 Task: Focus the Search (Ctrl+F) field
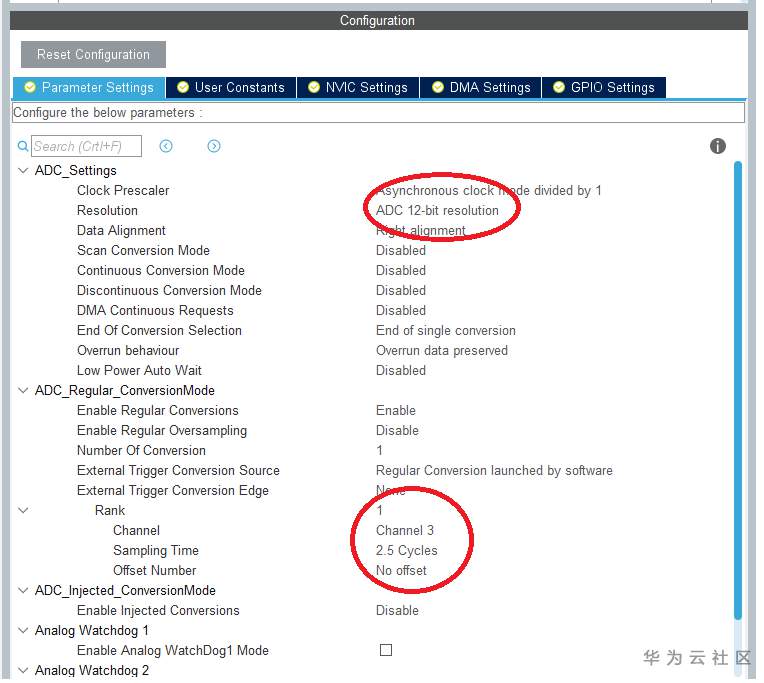tap(87, 146)
